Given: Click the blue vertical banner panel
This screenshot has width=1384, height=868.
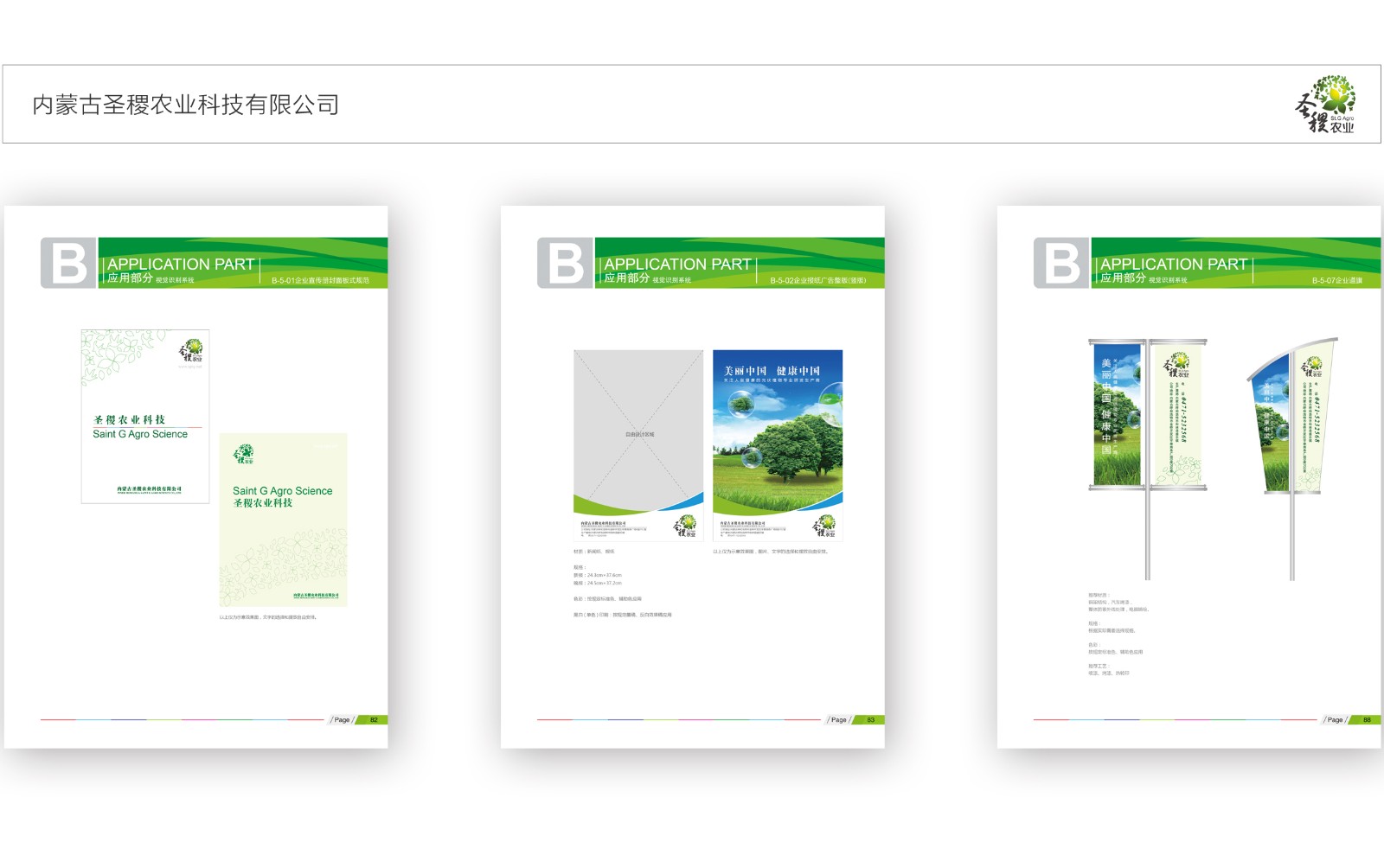Looking at the screenshot, I should pos(1116,415).
